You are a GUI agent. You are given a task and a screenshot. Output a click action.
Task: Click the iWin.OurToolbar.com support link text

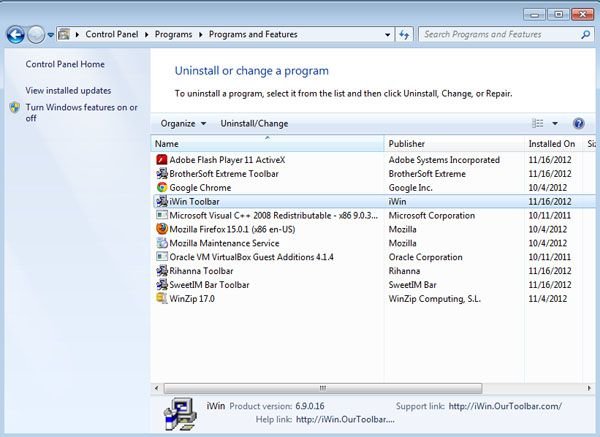[505, 406]
